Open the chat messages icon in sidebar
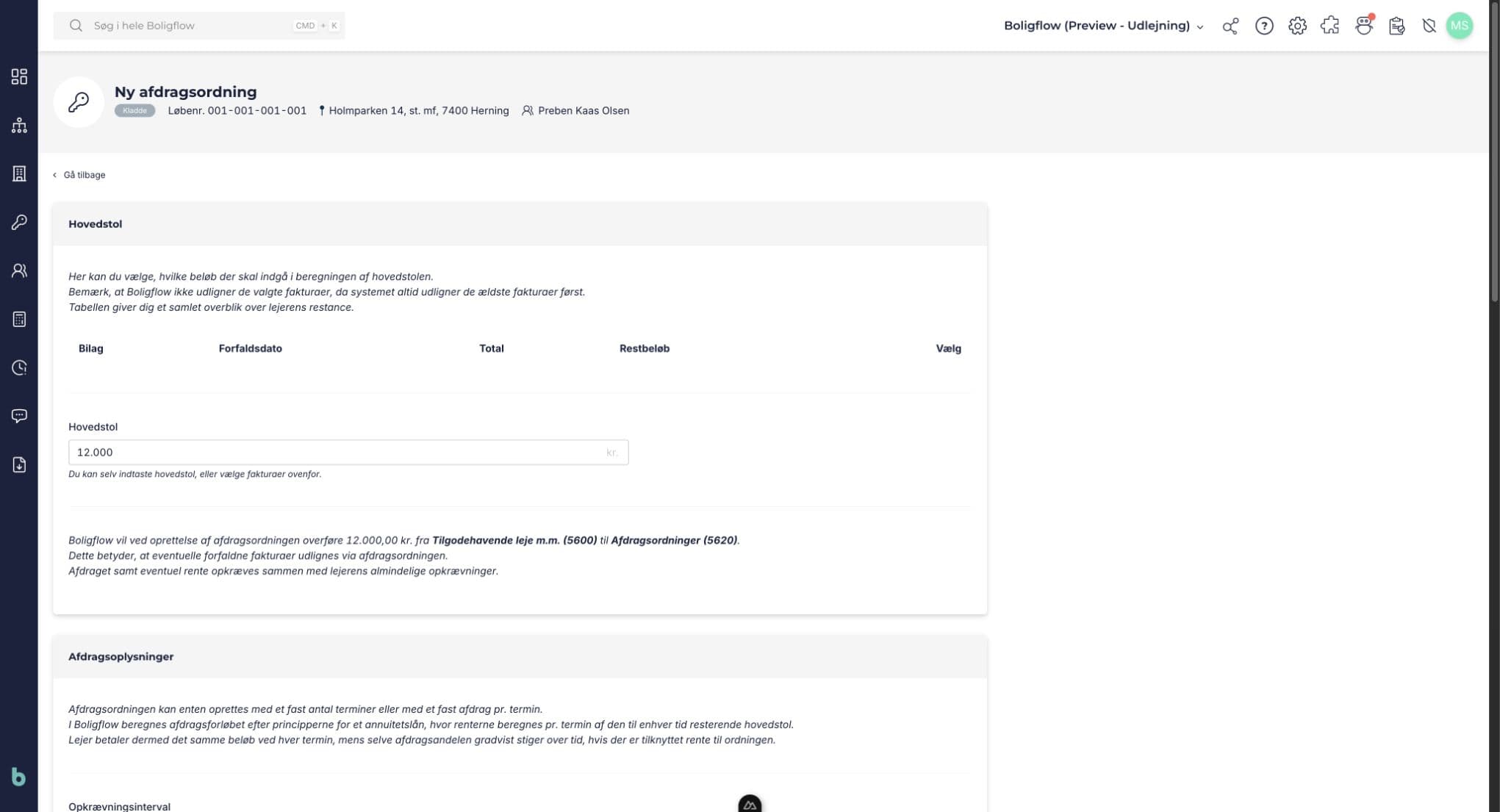Screen dimensions: 1500x812 pyautogui.click(x=19, y=416)
